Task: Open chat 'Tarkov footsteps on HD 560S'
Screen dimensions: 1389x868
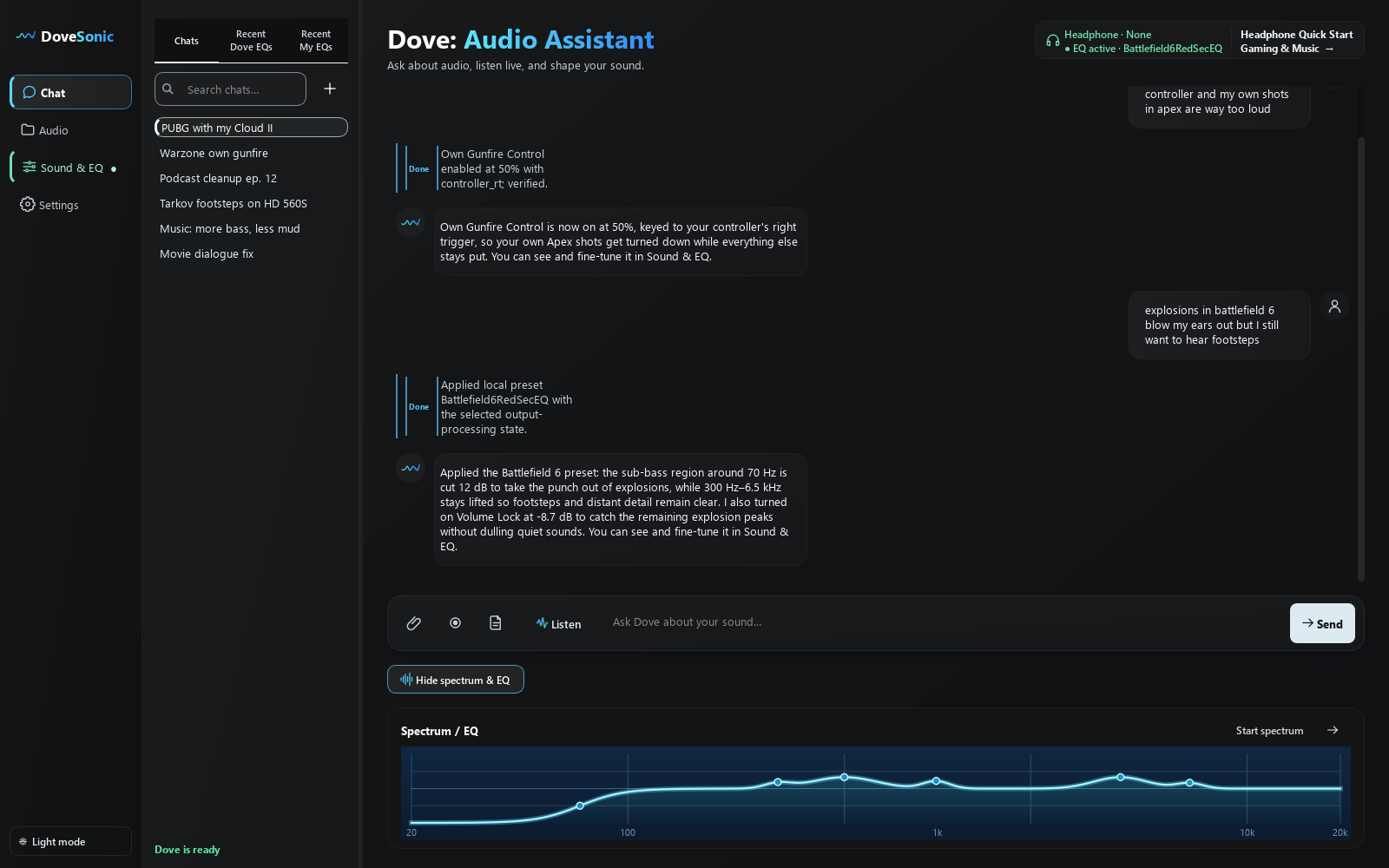Action: [252, 203]
